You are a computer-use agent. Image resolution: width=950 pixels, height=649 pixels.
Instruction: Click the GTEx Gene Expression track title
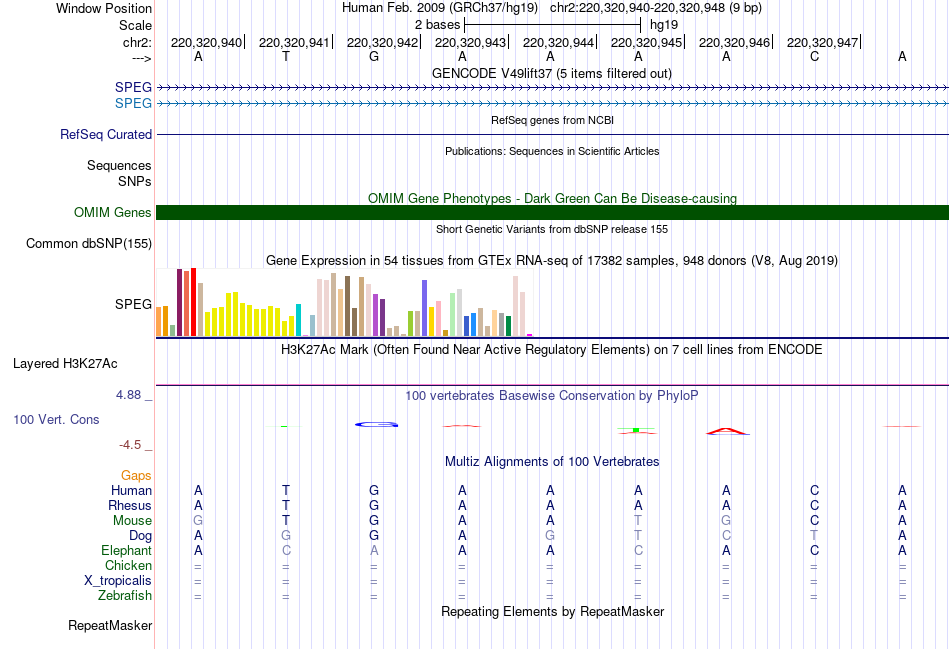click(x=552, y=261)
